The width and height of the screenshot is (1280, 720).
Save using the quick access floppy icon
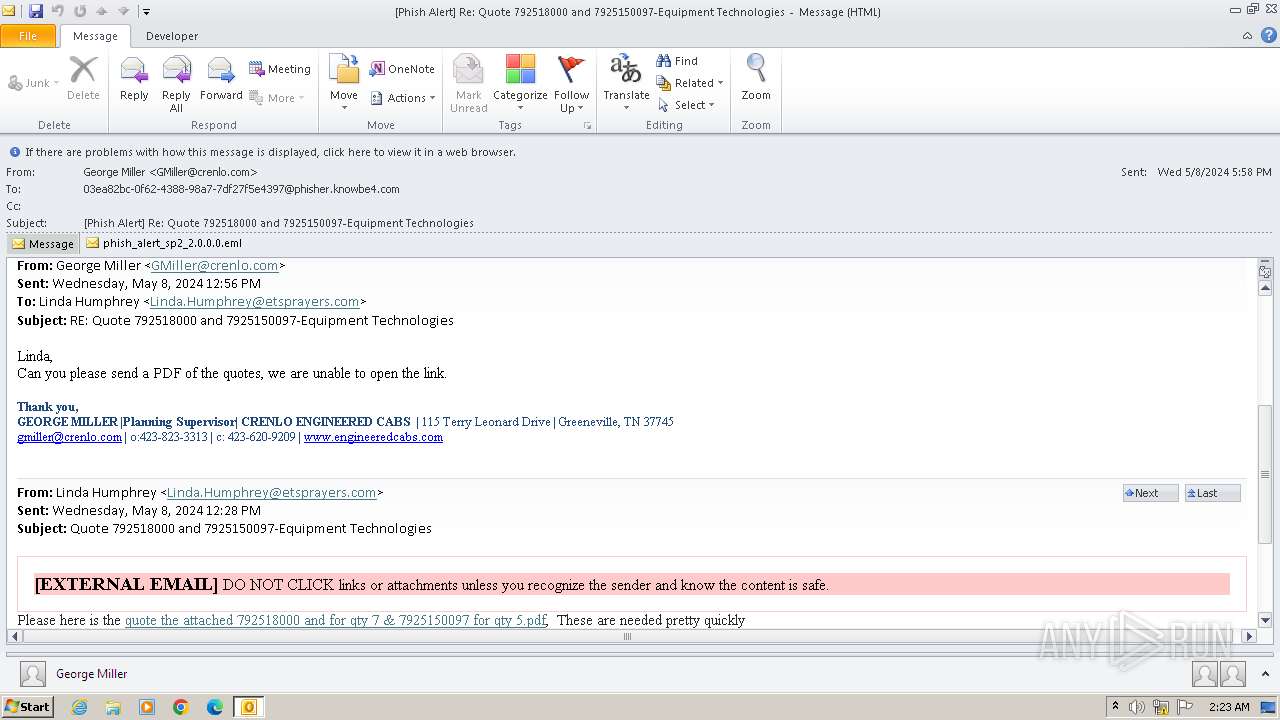point(36,11)
